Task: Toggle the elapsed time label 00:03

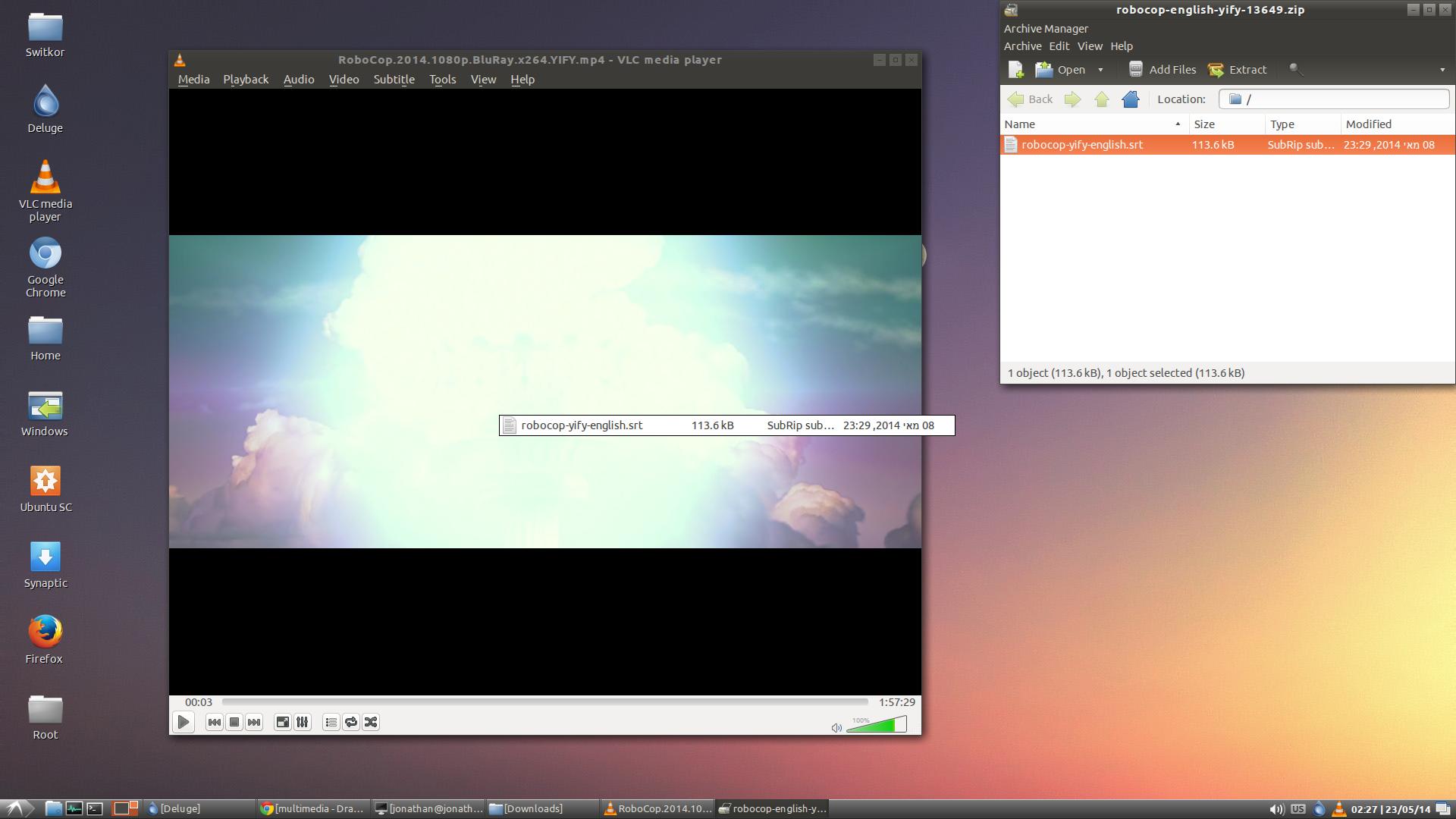Action: [x=199, y=702]
